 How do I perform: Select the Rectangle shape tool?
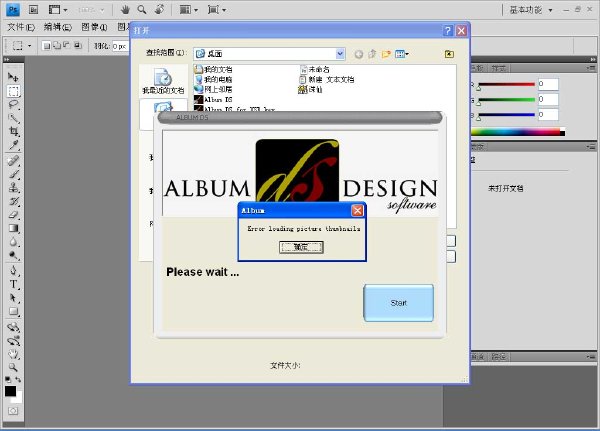[13, 311]
